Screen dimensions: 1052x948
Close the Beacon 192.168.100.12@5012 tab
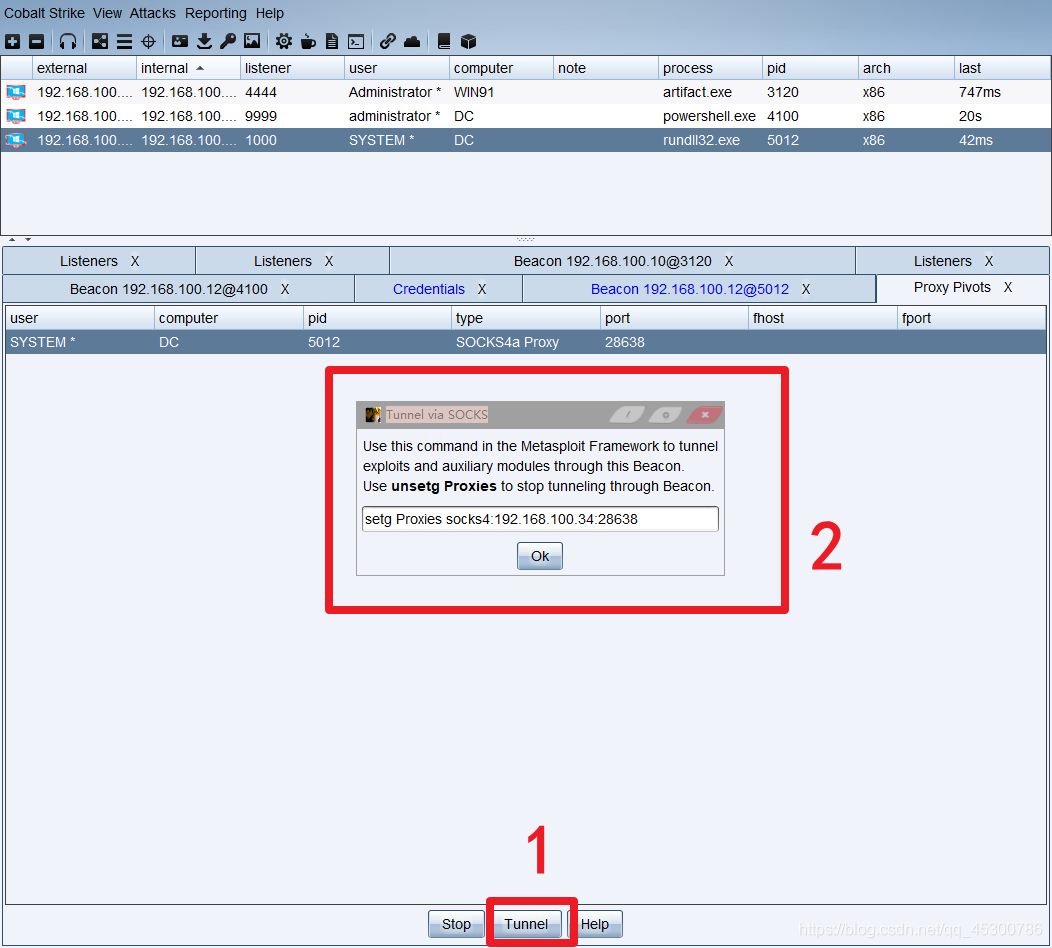pyautogui.click(x=806, y=289)
